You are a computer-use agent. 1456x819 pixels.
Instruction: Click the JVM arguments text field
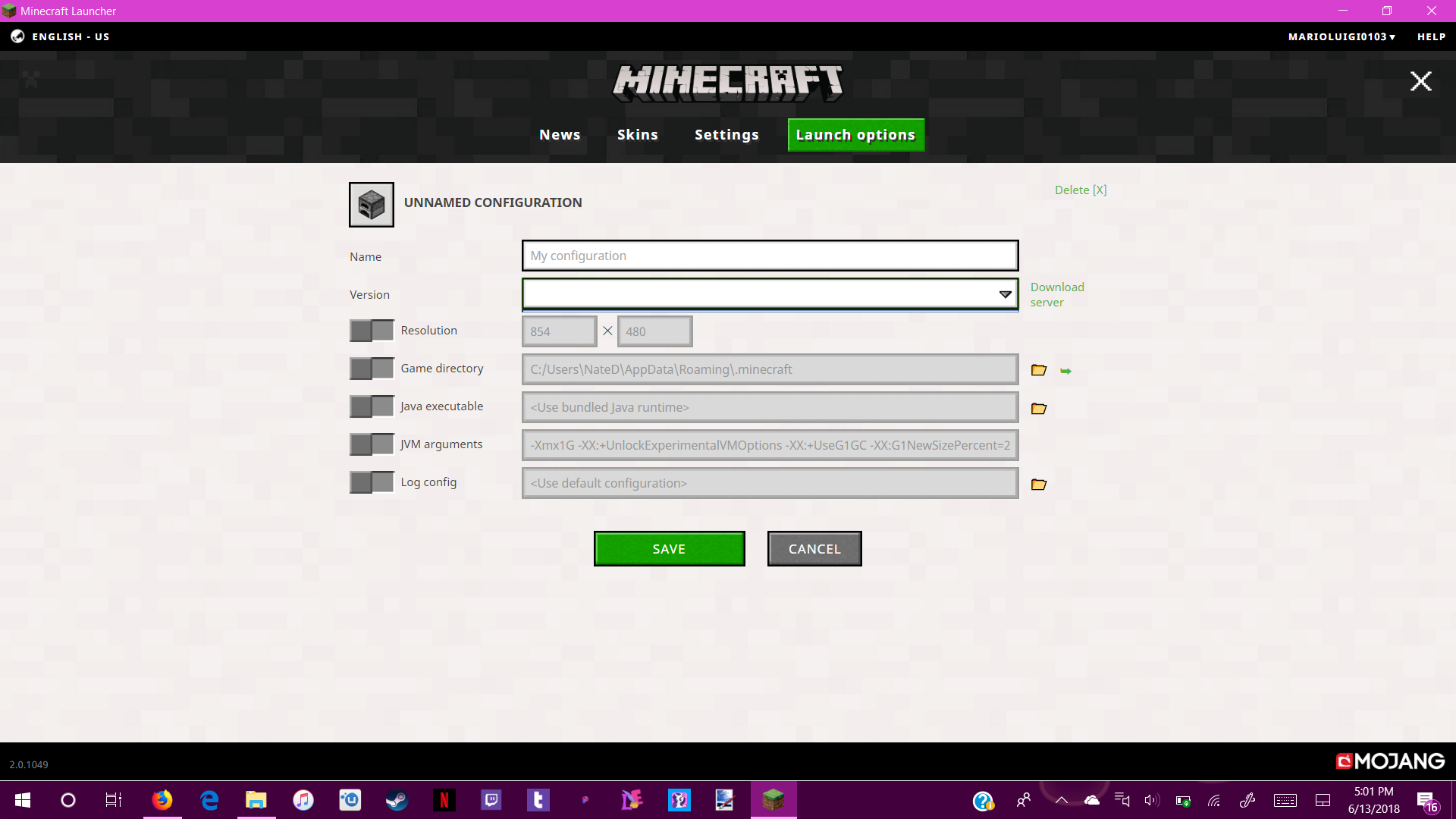pyautogui.click(x=770, y=445)
